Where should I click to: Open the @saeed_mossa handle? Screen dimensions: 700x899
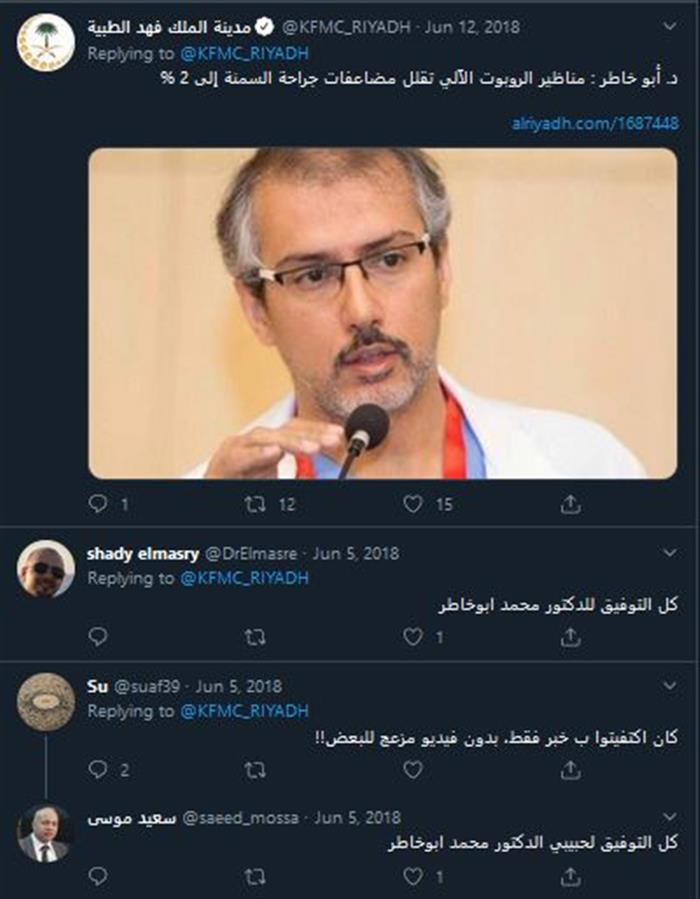240,818
